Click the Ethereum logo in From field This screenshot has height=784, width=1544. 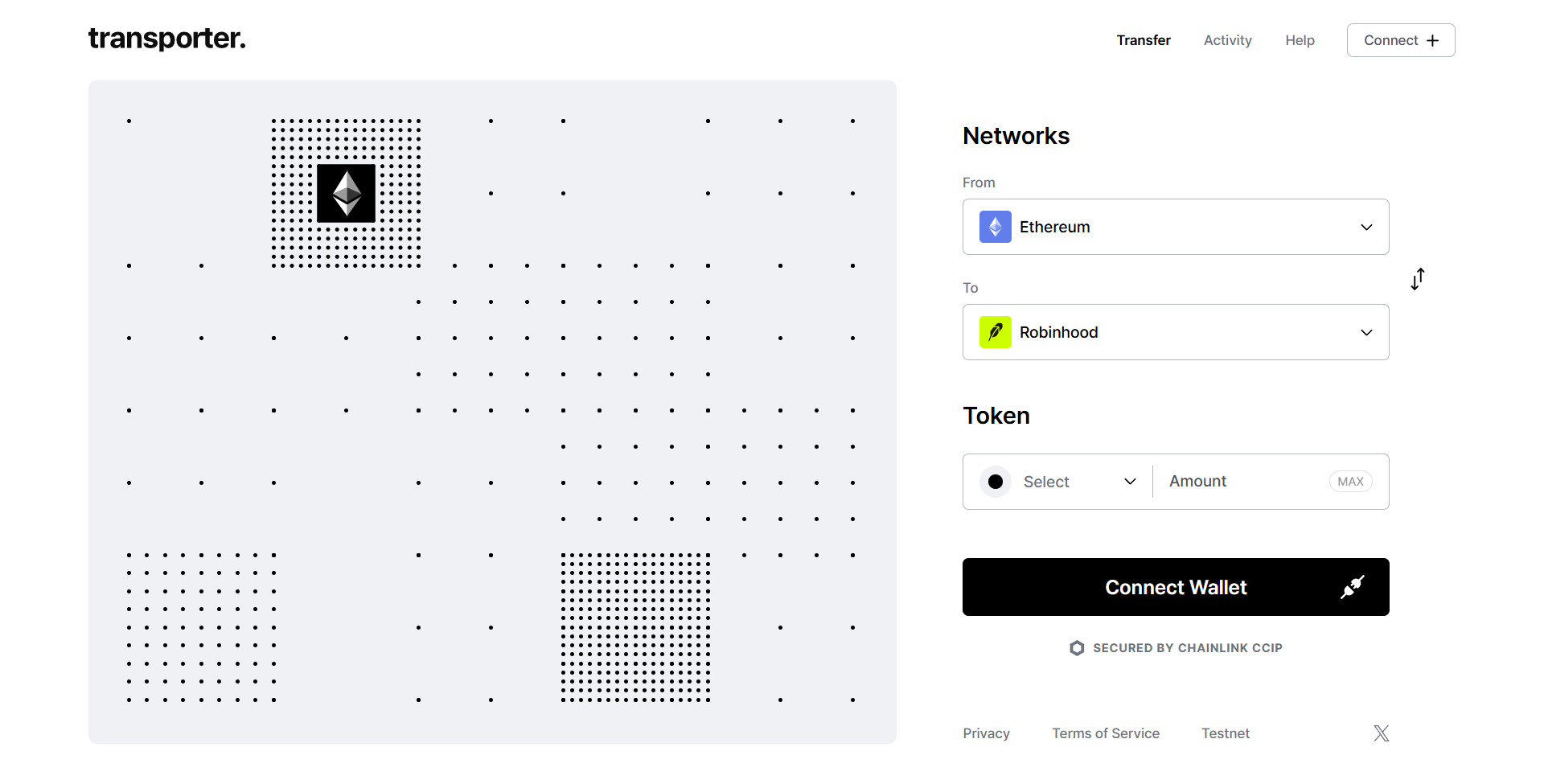point(995,227)
